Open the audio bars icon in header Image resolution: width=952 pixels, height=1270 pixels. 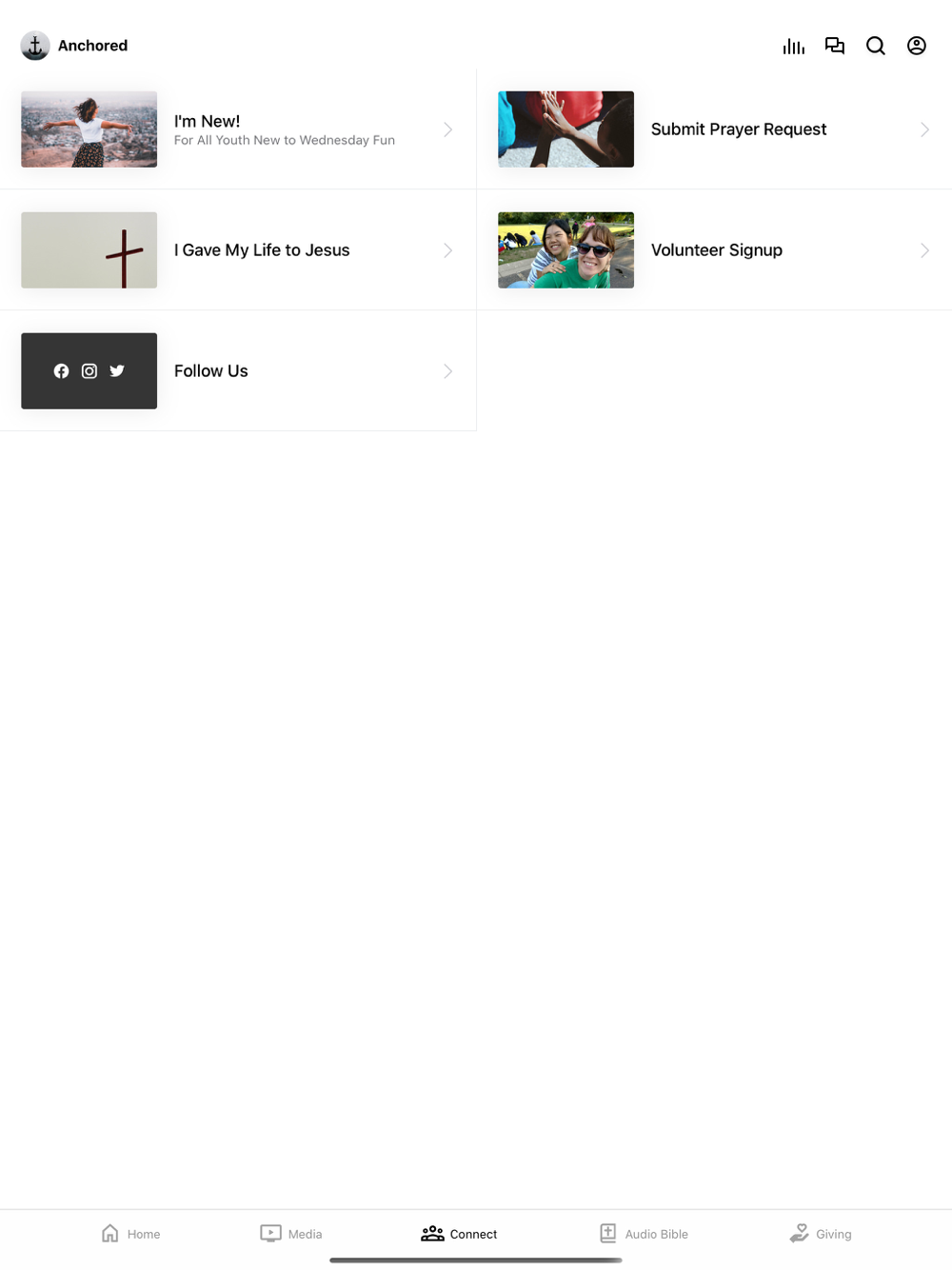(x=793, y=46)
